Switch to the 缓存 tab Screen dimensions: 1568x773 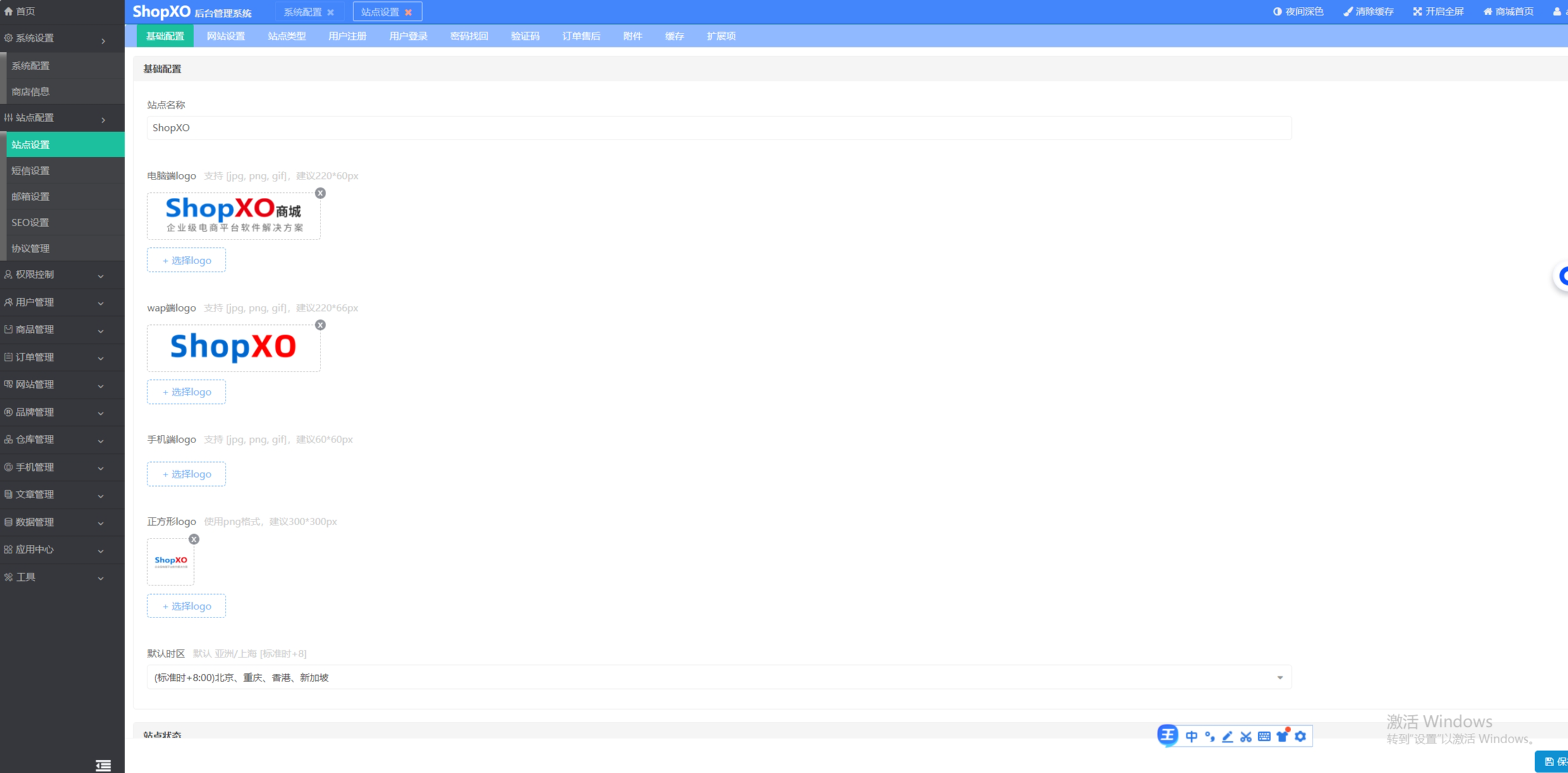674,36
